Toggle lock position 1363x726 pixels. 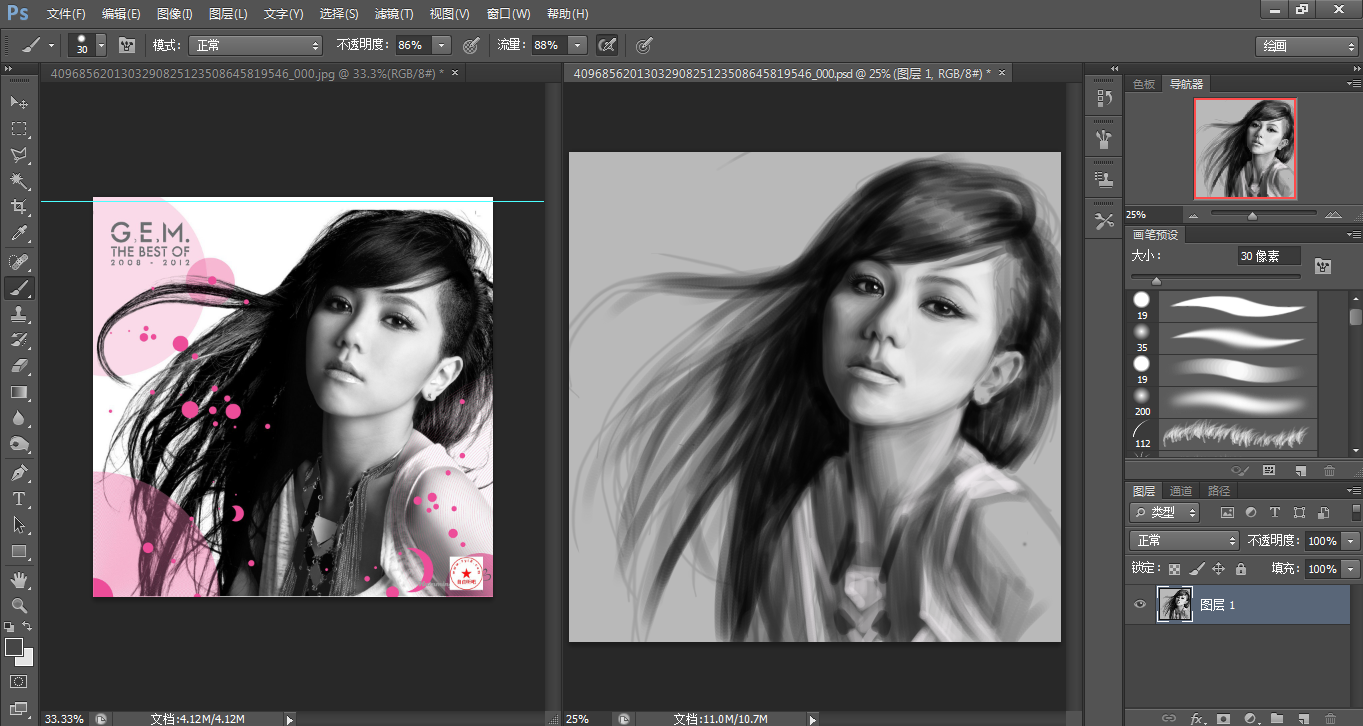click(x=1219, y=569)
